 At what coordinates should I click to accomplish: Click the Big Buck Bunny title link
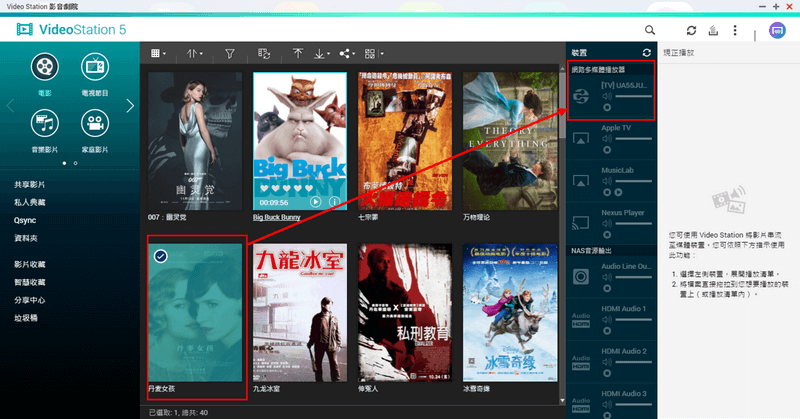click(277, 217)
